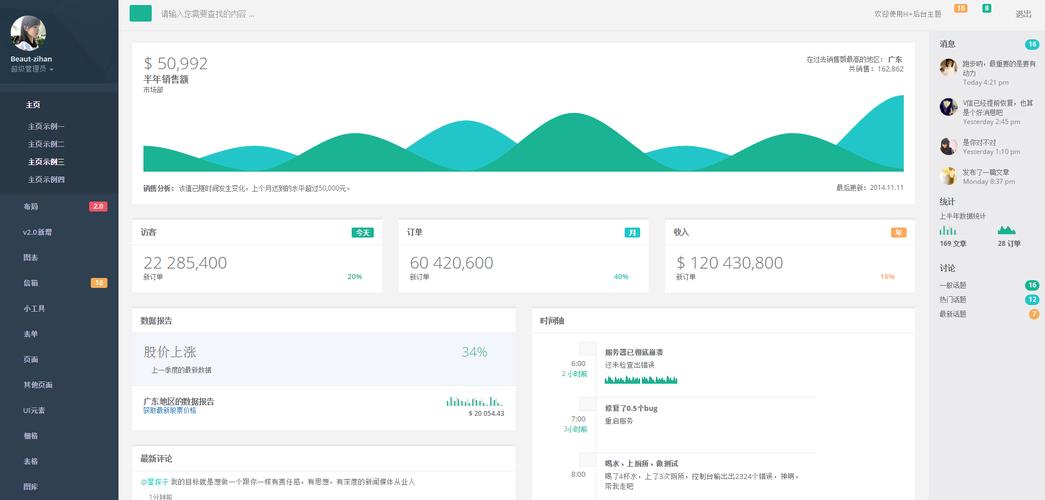Screen dimensions: 1045x500
Task: Click the Beaut-zihan profile avatar
Action: (x=28, y=33)
